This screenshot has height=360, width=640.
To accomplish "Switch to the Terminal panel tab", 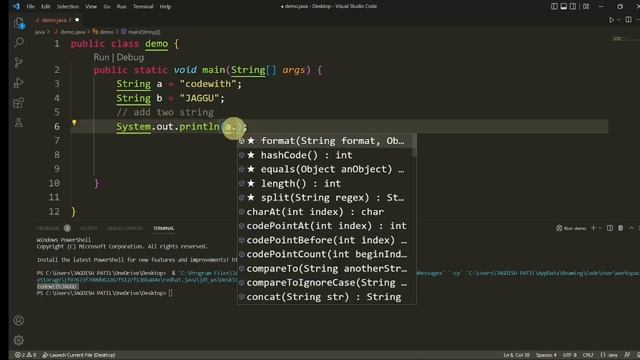I will 164,228.
